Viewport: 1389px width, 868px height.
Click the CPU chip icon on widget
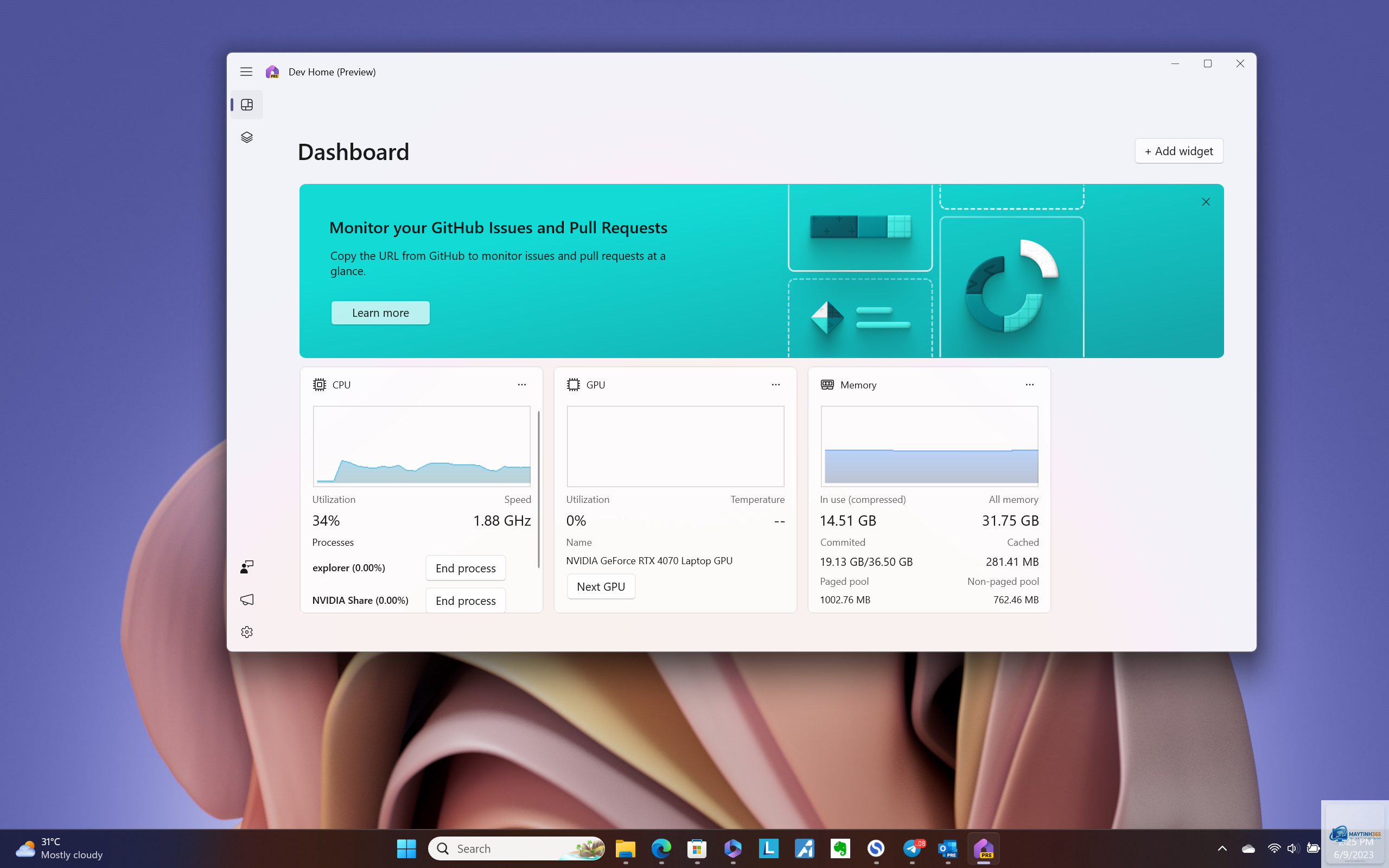(x=319, y=385)
